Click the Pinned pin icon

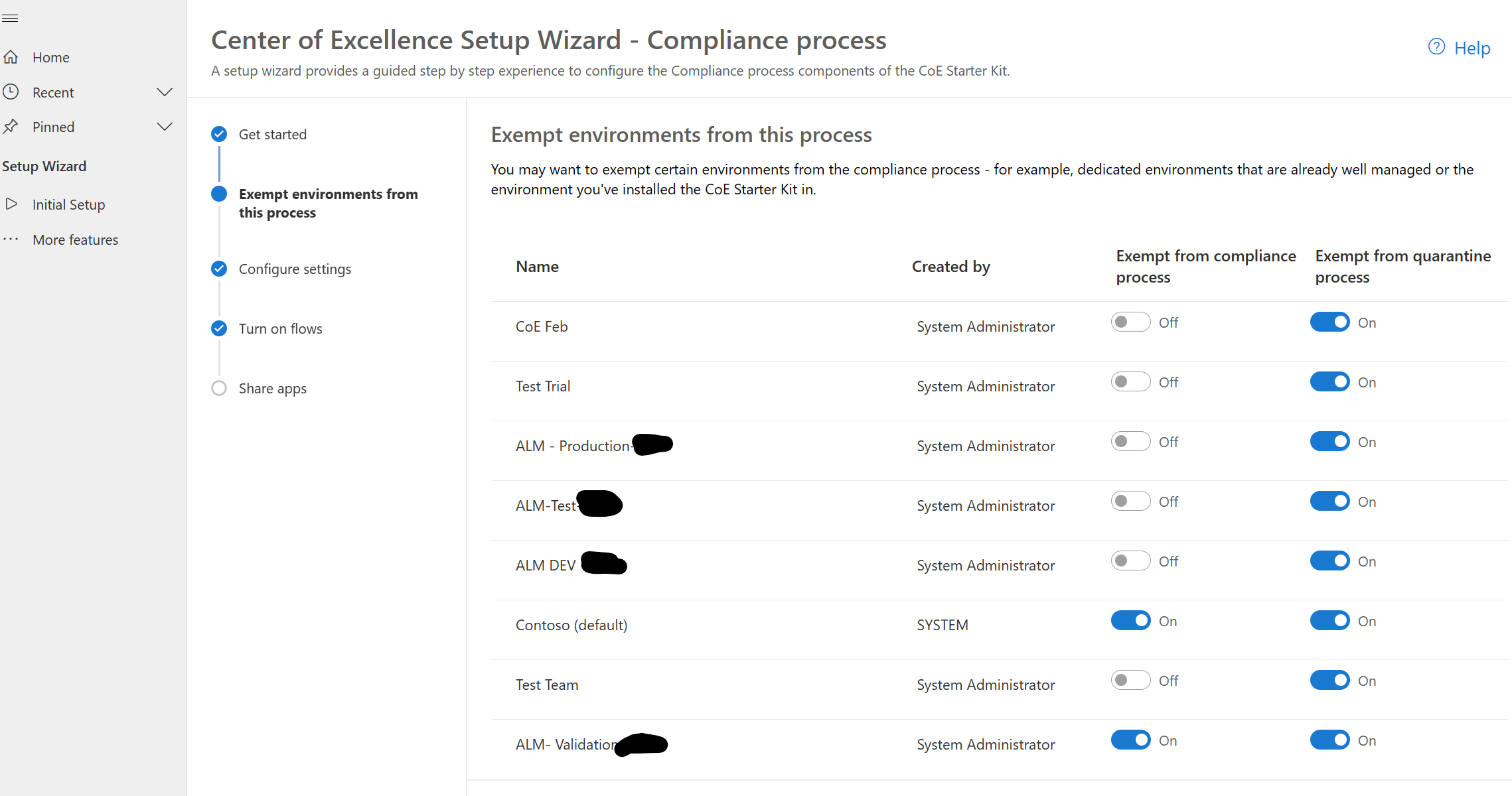pyautogui.click(x=12, y=126)
